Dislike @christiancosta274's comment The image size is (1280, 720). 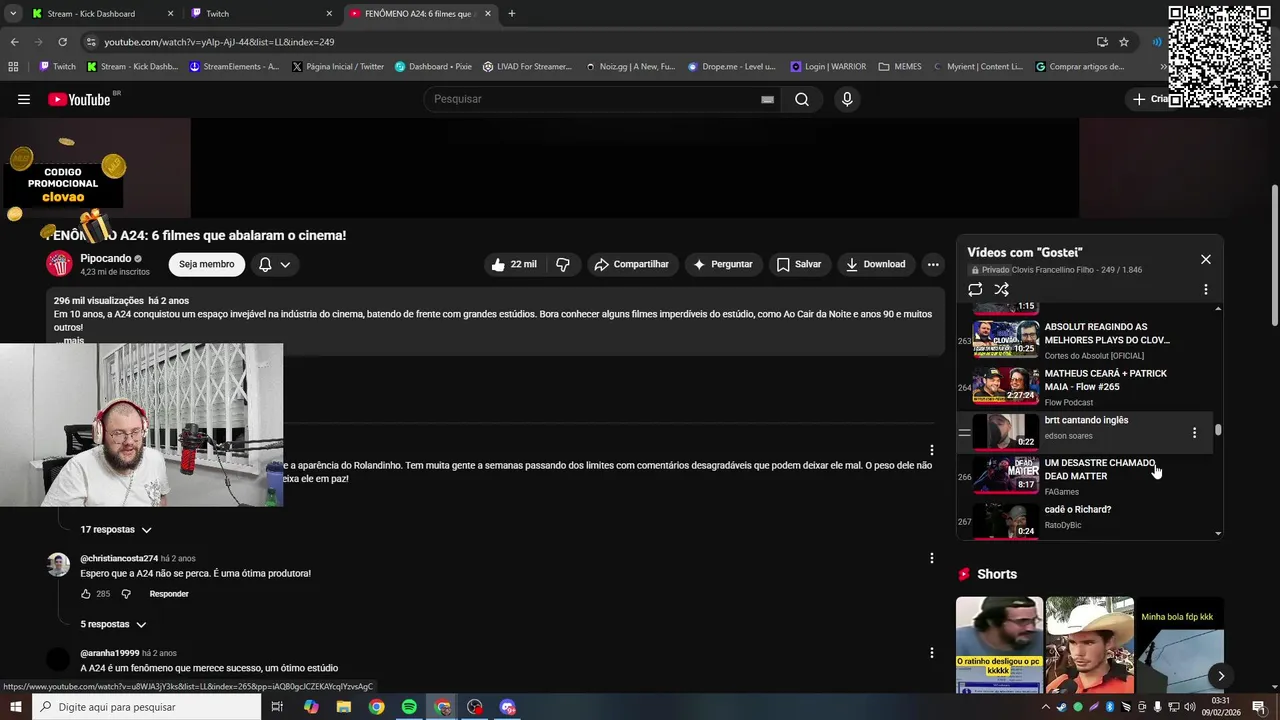pyautogui.click(x=126, y=594)
